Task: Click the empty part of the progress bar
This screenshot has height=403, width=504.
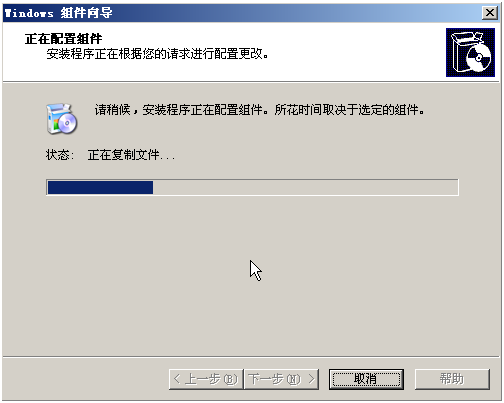Action: 305,187
